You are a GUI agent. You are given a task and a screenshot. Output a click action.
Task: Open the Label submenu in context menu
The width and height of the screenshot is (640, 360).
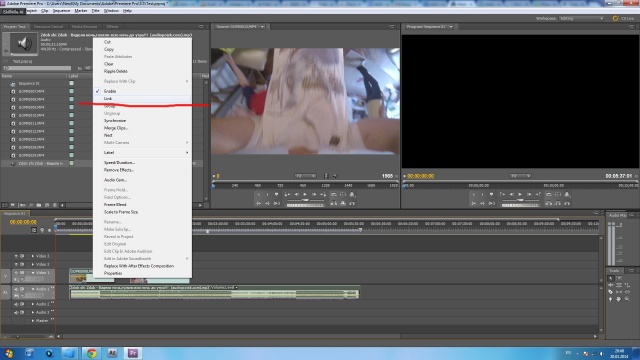point(142,152)
